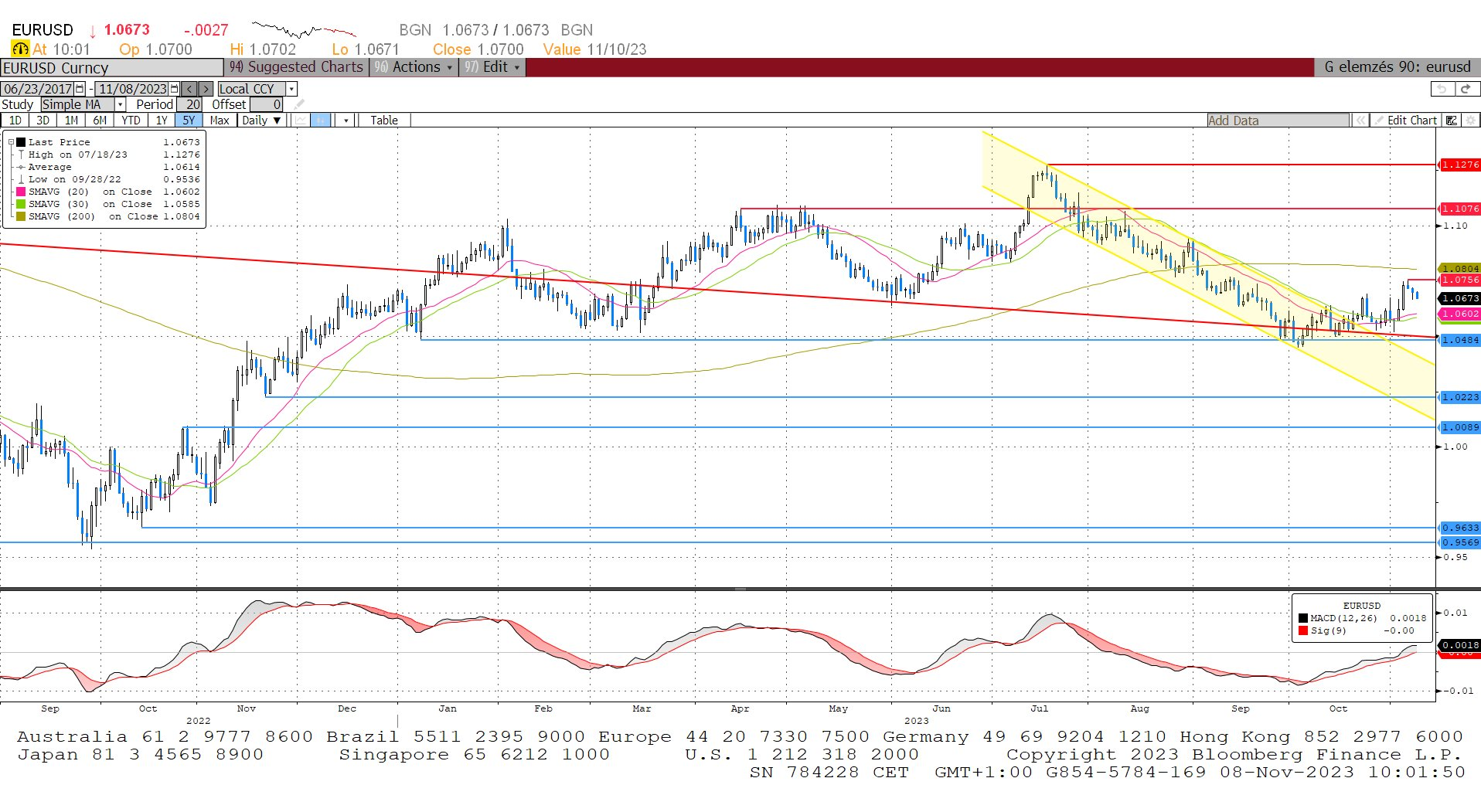Click the 1.0602 pink SMA price label
Image resolution: width=1481 pixels, height=812 pixels.
pyautogui.click(x=1459, y=314)
